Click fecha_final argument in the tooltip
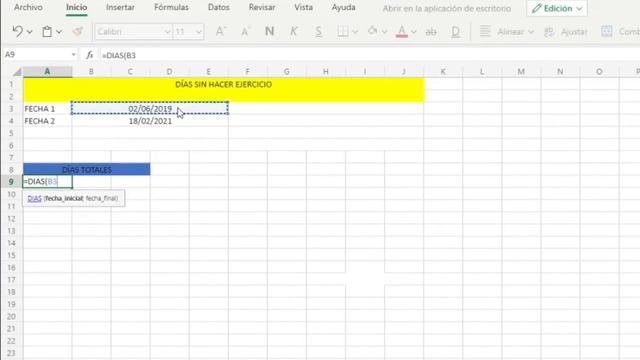640x360 pixels. (101, 198)
